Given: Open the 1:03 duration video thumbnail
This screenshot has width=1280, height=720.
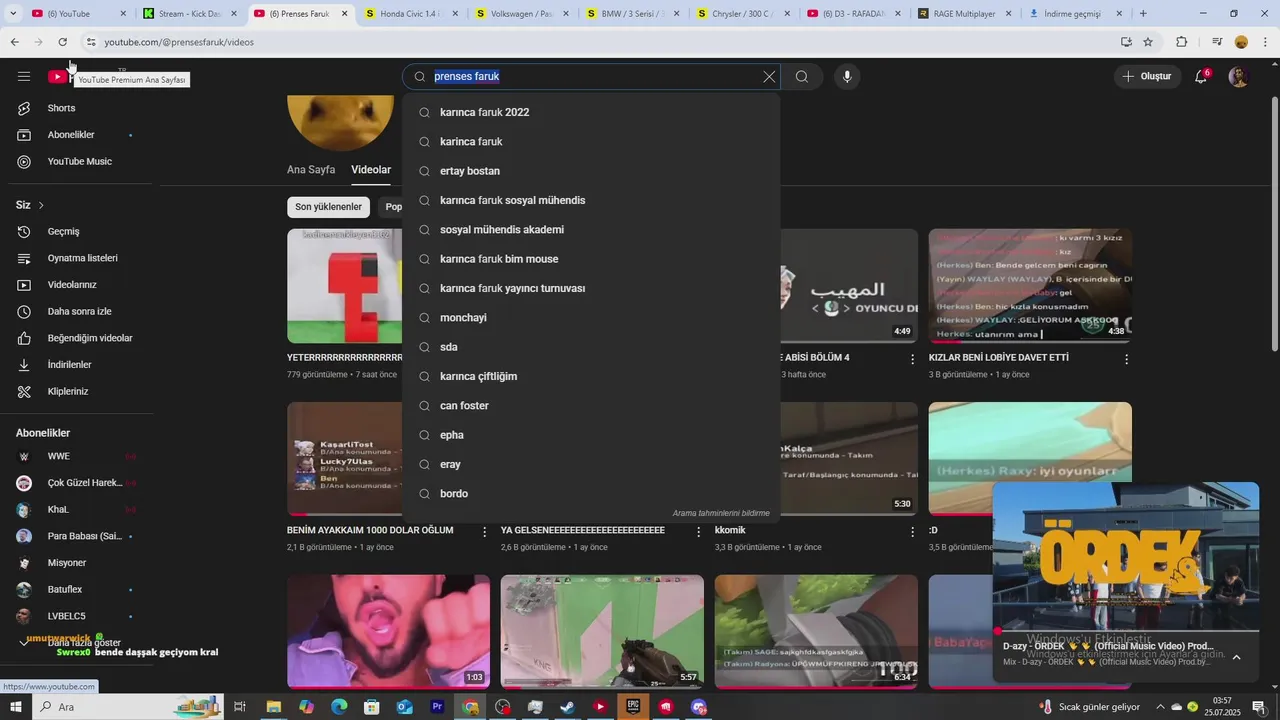Looking at the screenshot, I should click(x=388, y=632).
